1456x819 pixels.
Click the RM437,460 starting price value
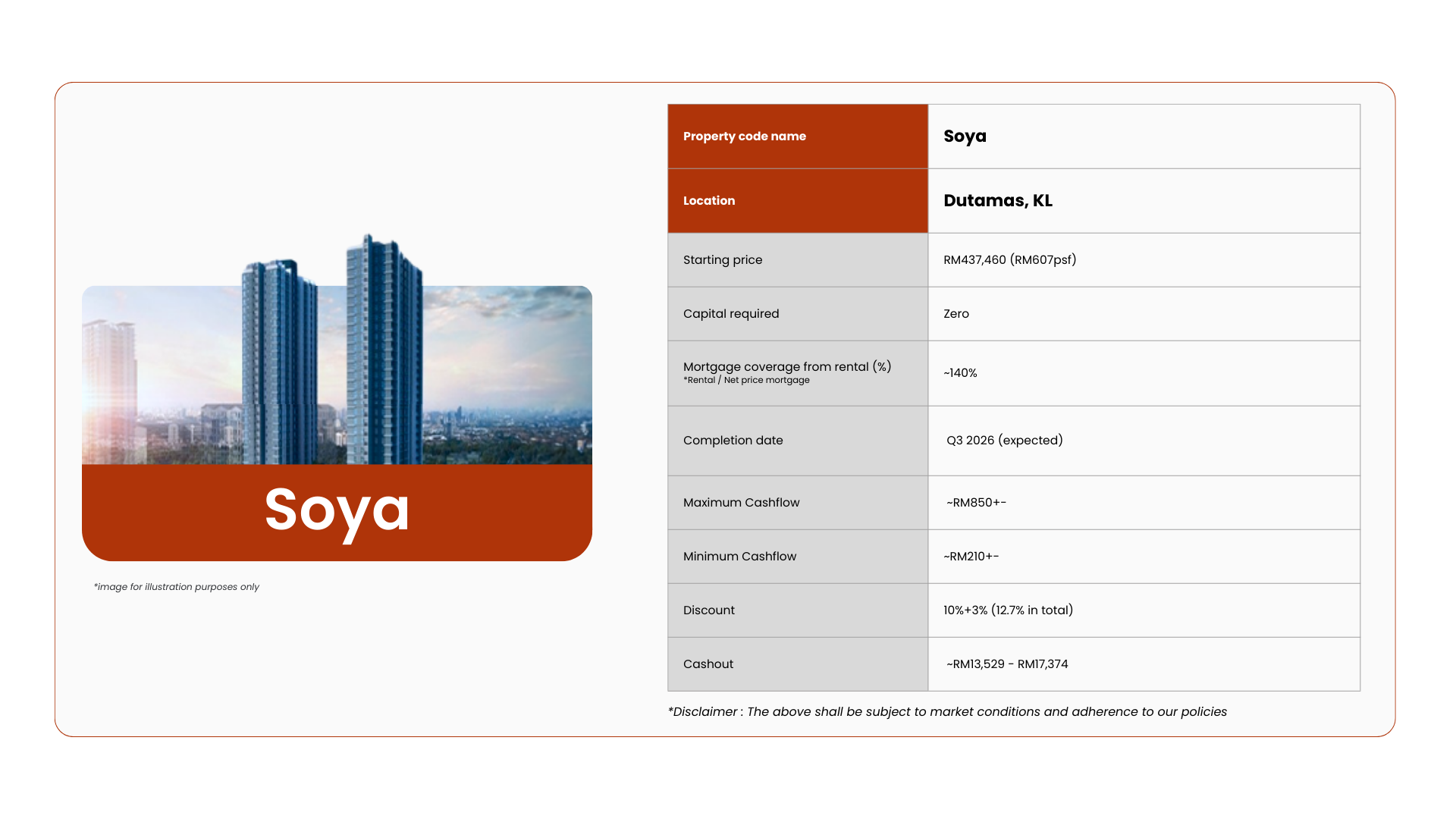pos(1009,260)
